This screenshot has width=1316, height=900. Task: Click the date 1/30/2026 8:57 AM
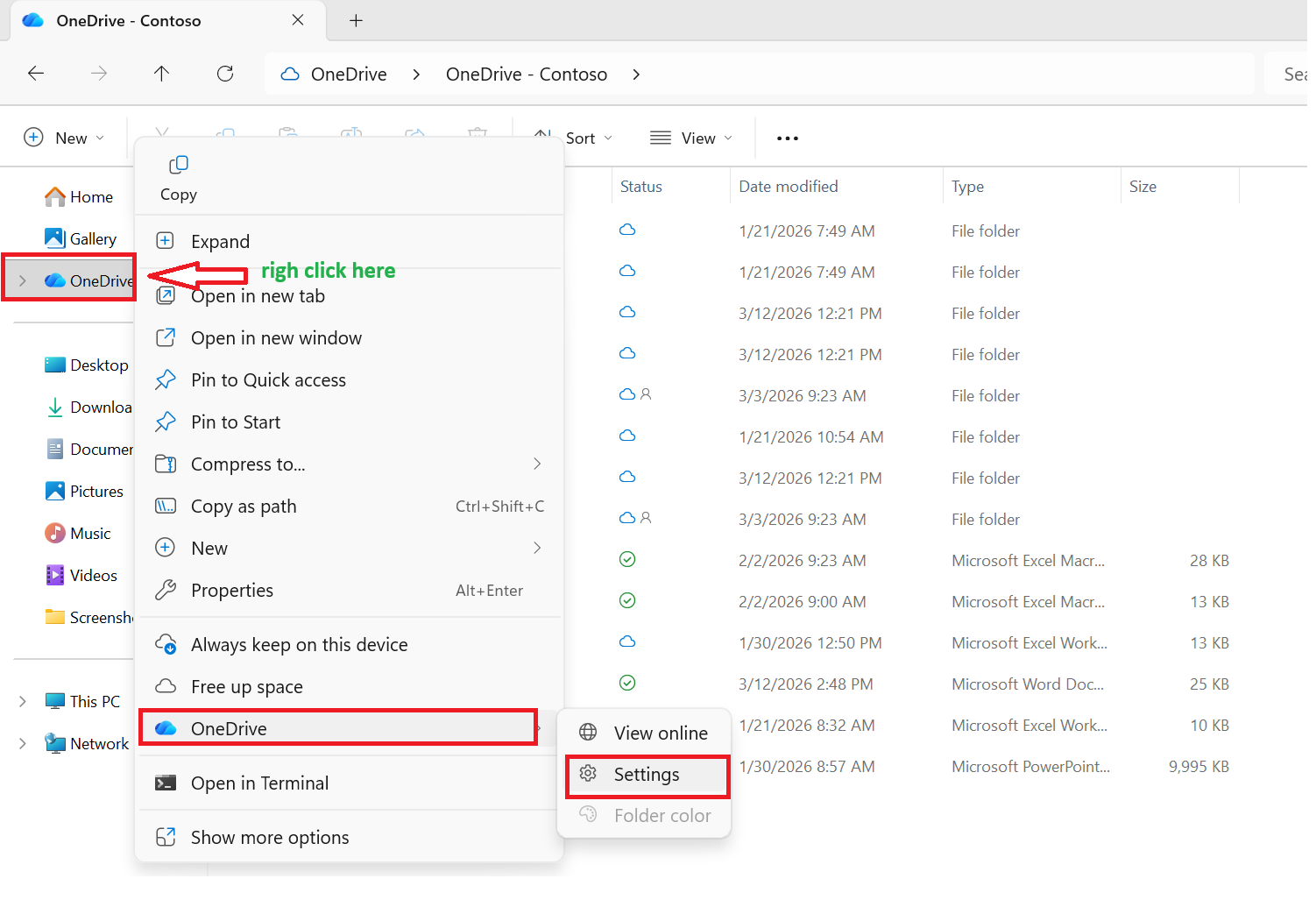tap(807, 767)
